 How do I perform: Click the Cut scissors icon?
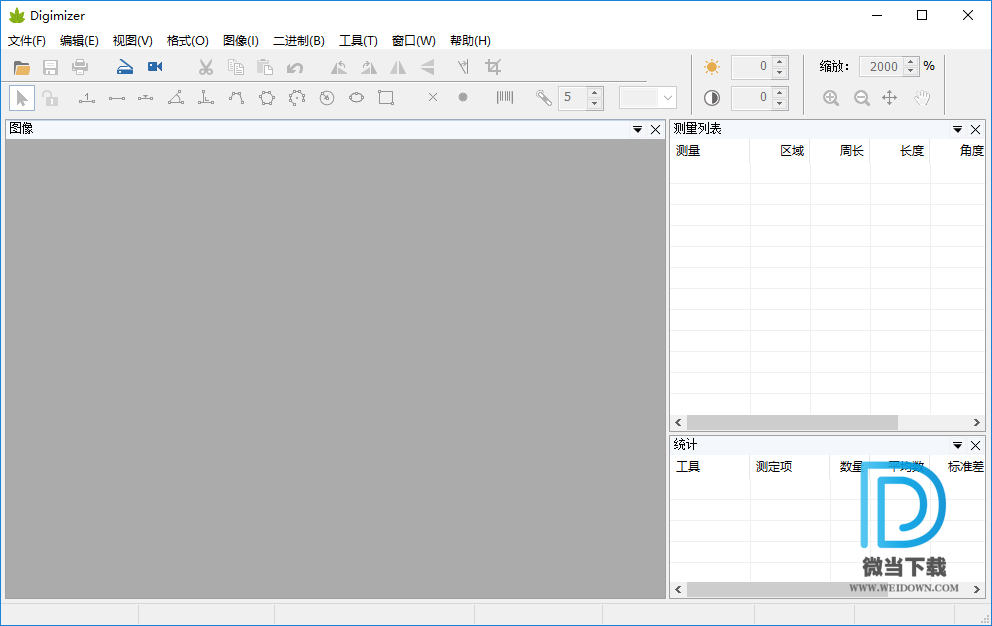tap(206, 67)
